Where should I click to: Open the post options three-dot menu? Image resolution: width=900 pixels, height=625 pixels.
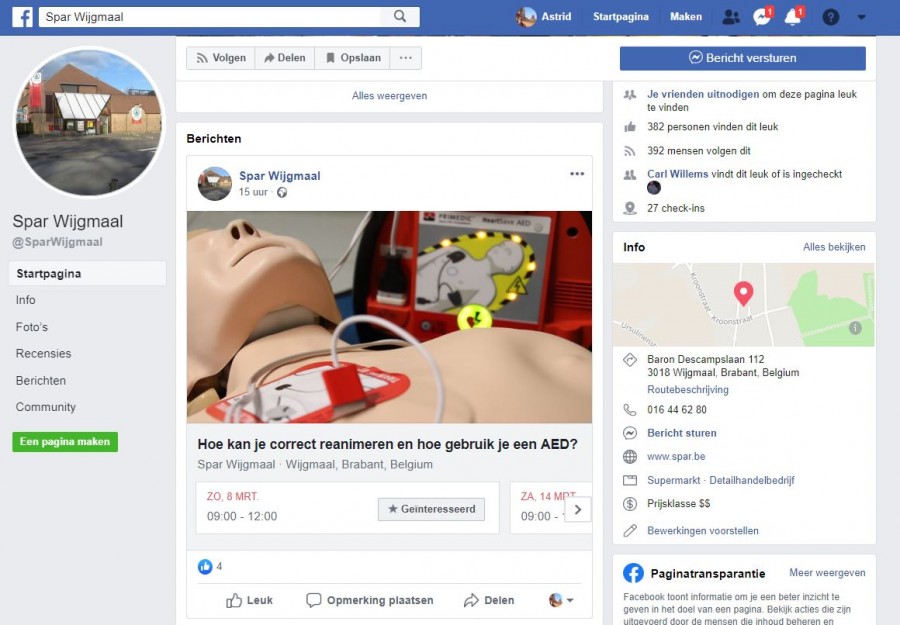point(577,174)
